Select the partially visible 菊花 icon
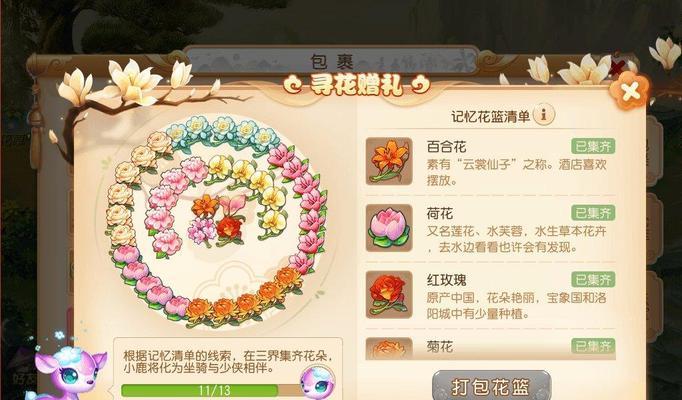The height and width of the screenshot is (400, 682). (x=389, y=349)
